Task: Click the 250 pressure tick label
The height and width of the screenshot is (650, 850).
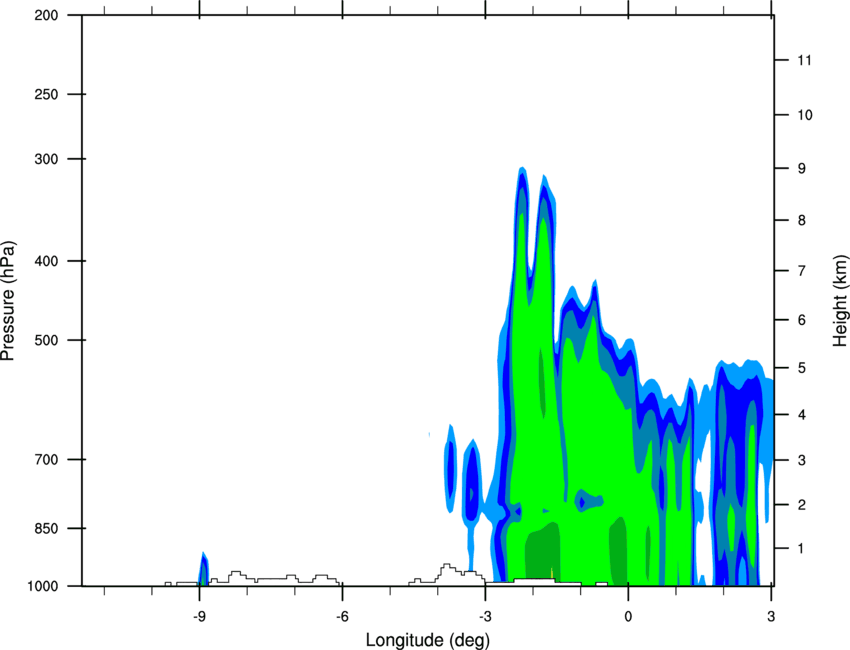Action: pyautogui.click(x=46, y=94)
